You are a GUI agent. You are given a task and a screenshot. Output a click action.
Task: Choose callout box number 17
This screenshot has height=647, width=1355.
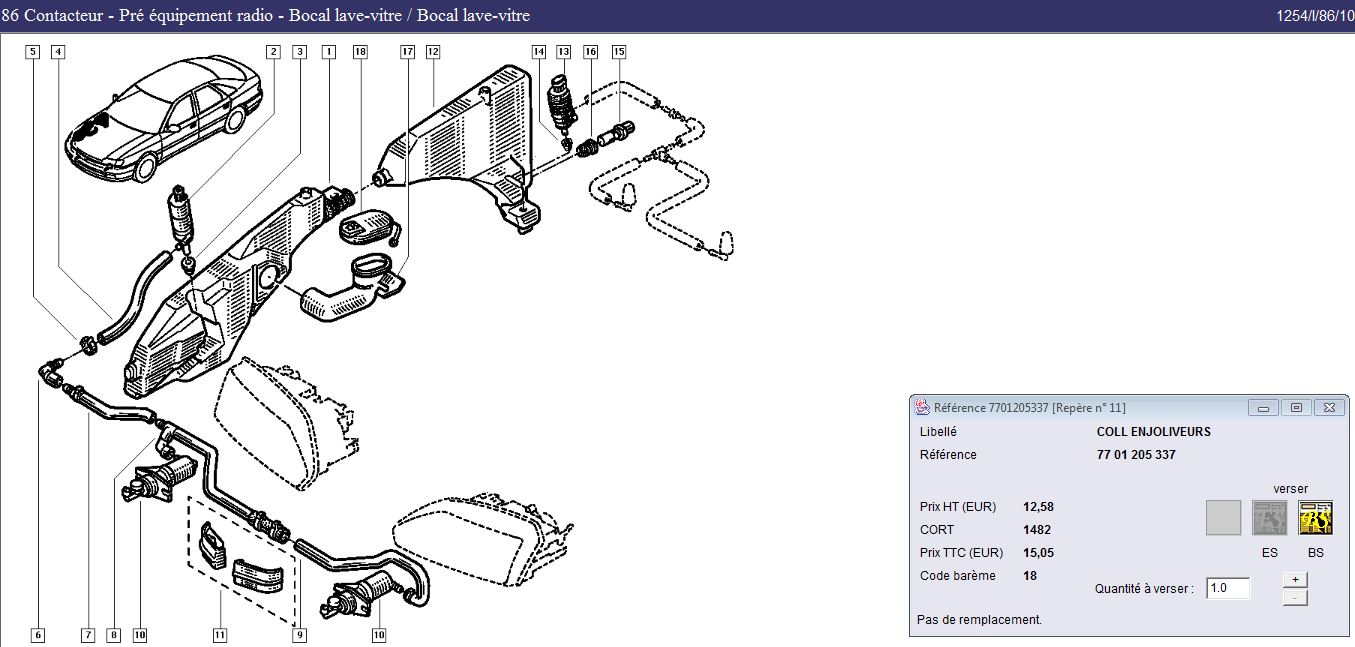click(407, 51)
